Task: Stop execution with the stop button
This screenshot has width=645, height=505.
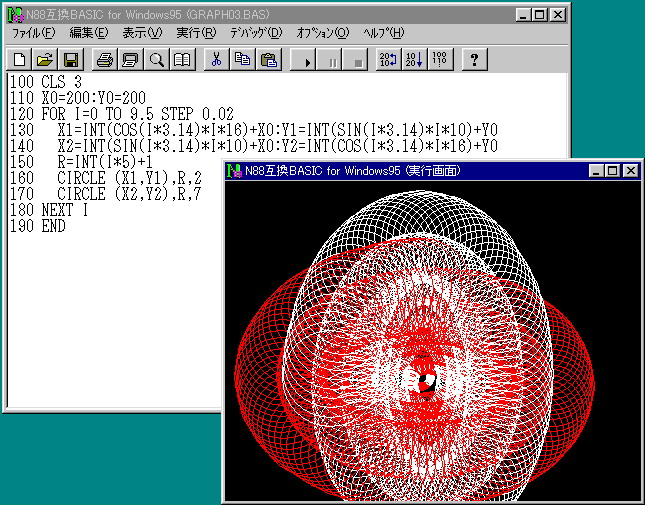Action: point(355,60)
